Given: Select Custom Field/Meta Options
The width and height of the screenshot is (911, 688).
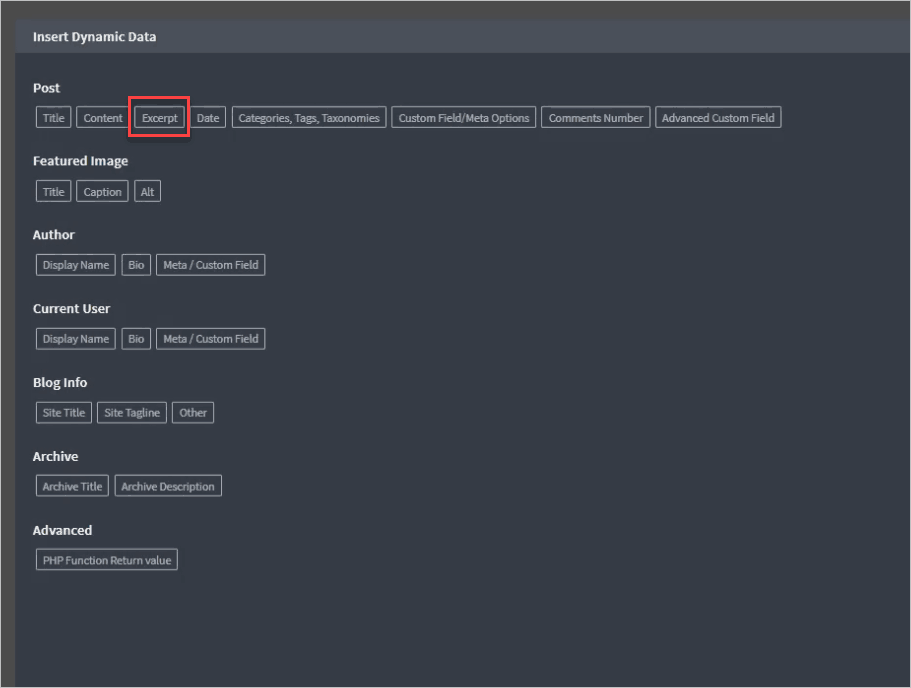Looking at the screenshot, I should 464,118.
